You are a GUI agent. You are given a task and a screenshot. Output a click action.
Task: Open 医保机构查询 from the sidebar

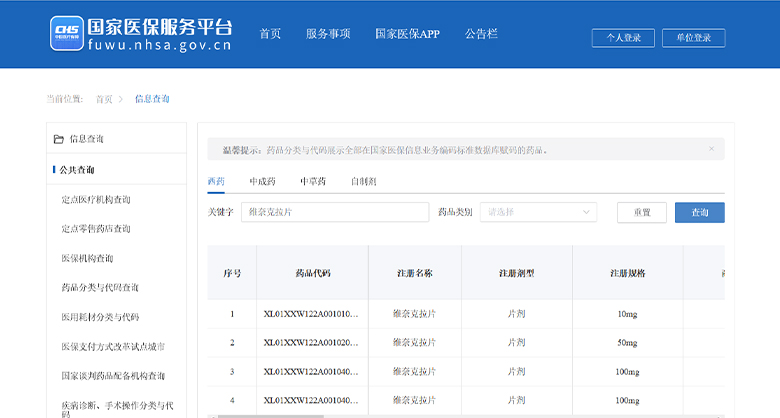pos(86,258)
